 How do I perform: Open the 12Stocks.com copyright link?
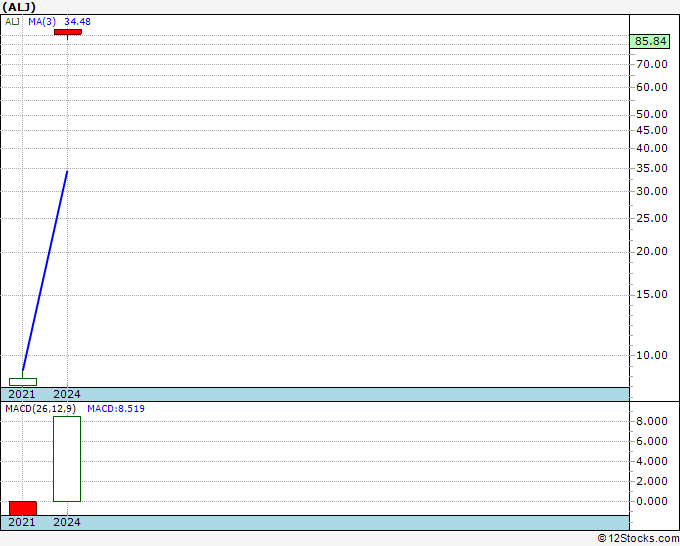pos(638,539)
